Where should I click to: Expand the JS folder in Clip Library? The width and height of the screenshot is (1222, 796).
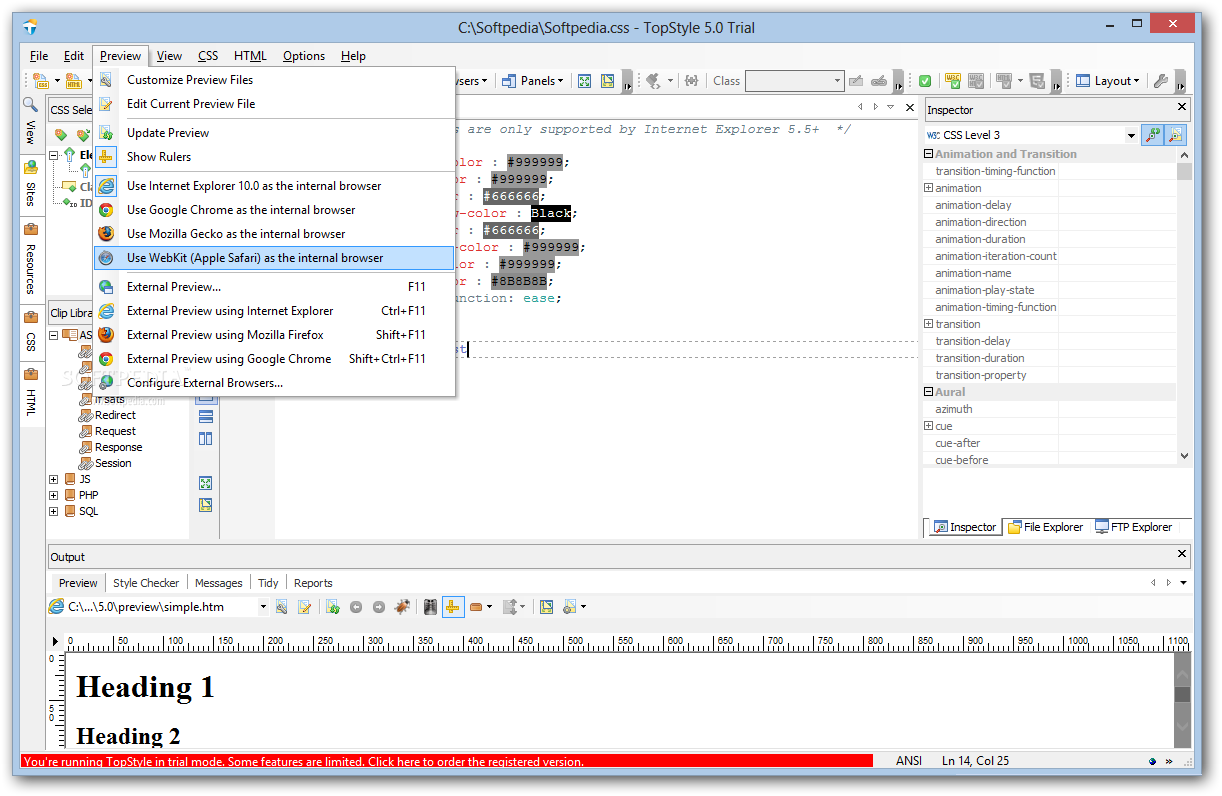[x=54, y=479]
